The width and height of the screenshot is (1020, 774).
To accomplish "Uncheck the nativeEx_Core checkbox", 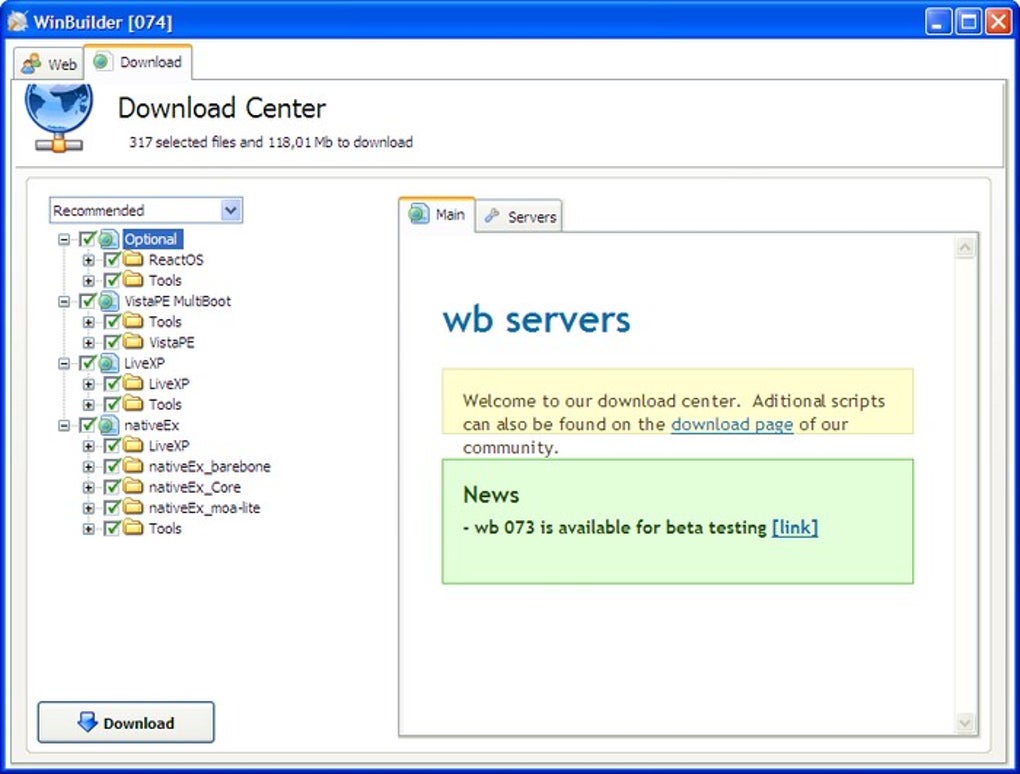I will [112, 487].
